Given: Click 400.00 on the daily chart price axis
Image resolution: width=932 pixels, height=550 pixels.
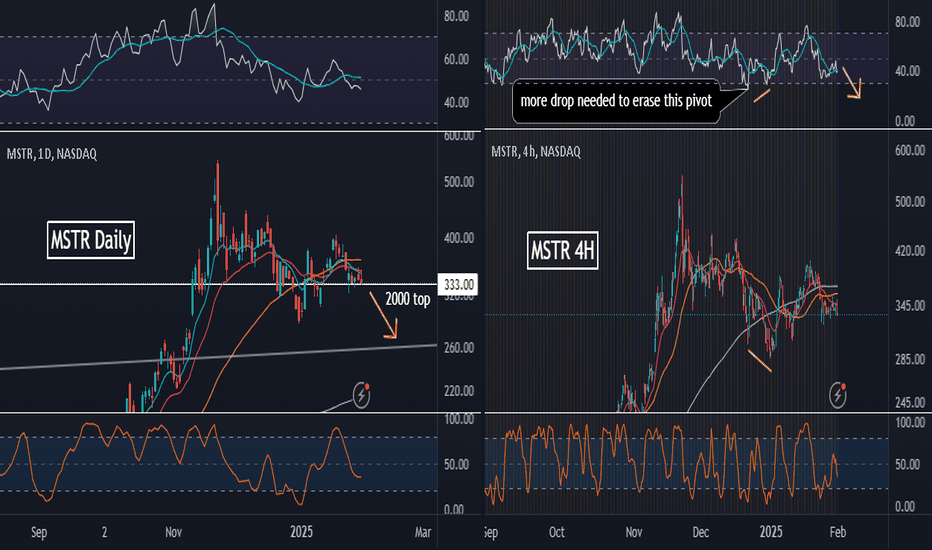Looking at the screenshot, I should [x=459, y=238].
